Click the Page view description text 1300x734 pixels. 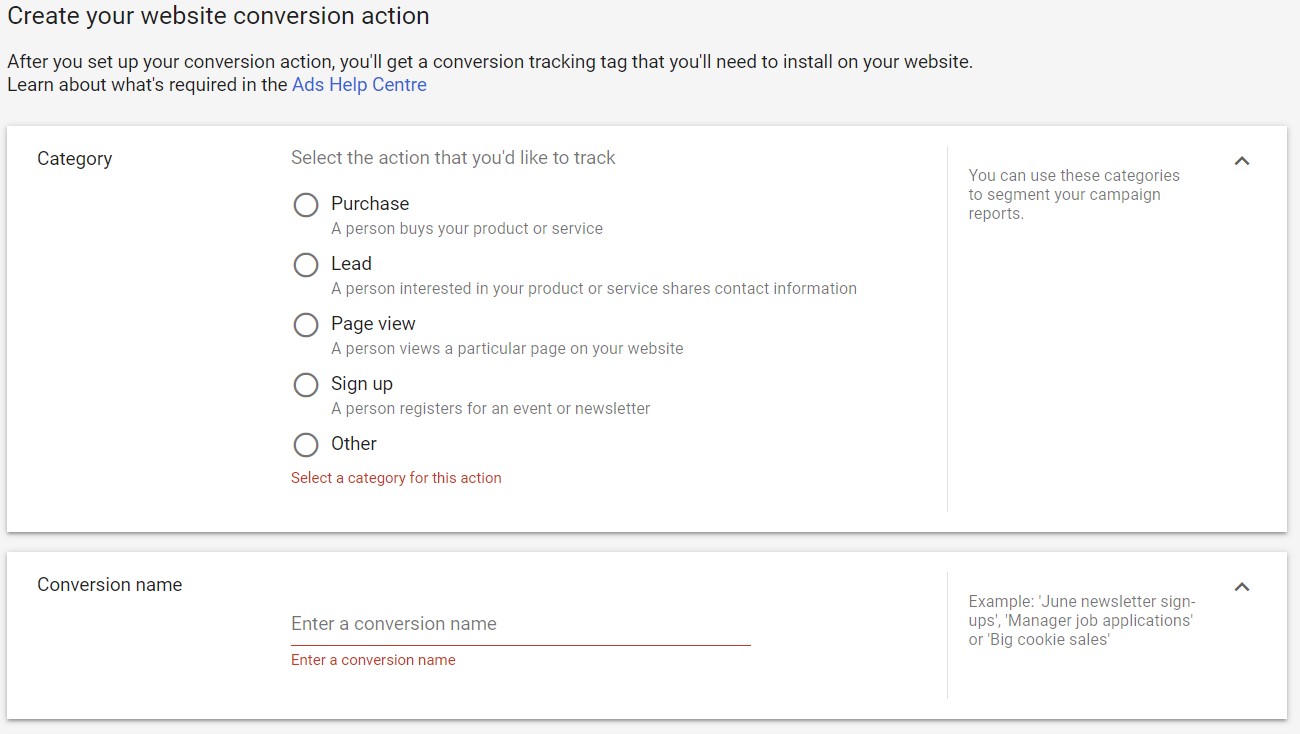click(x=507, y=349)
